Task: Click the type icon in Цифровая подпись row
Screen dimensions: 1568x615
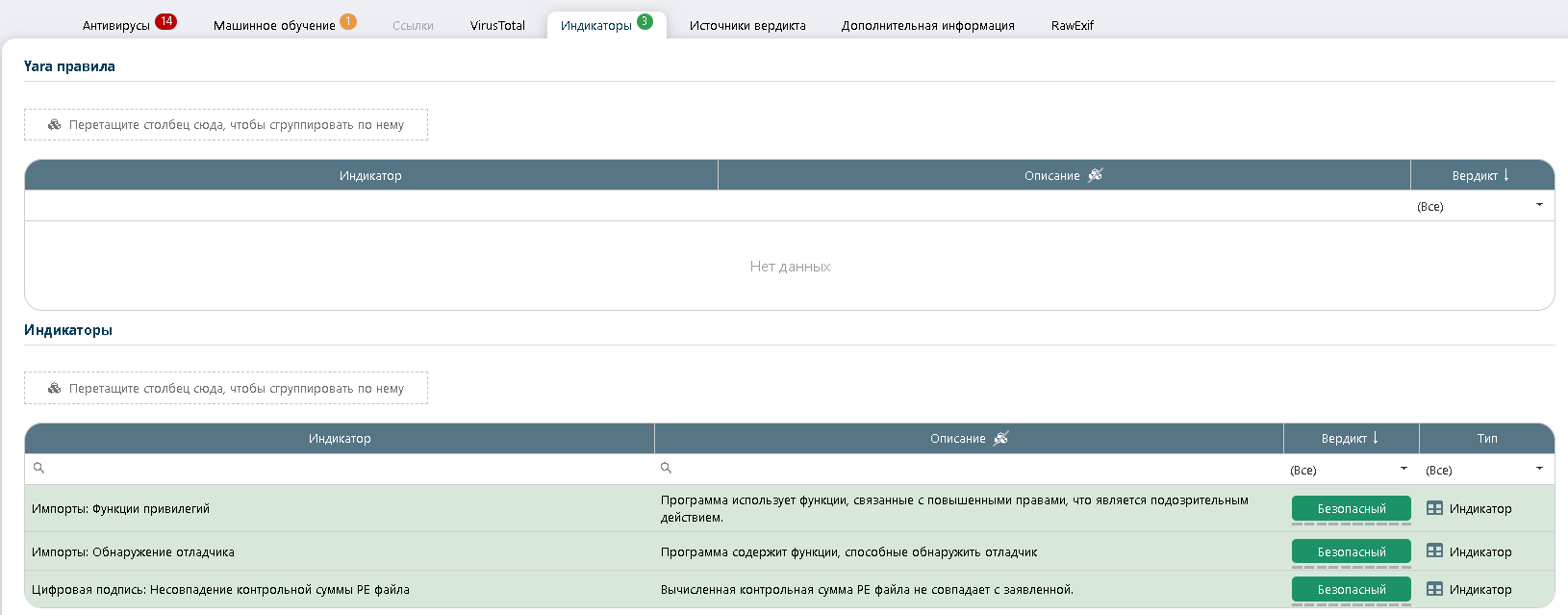Action: coord(1434,589)
